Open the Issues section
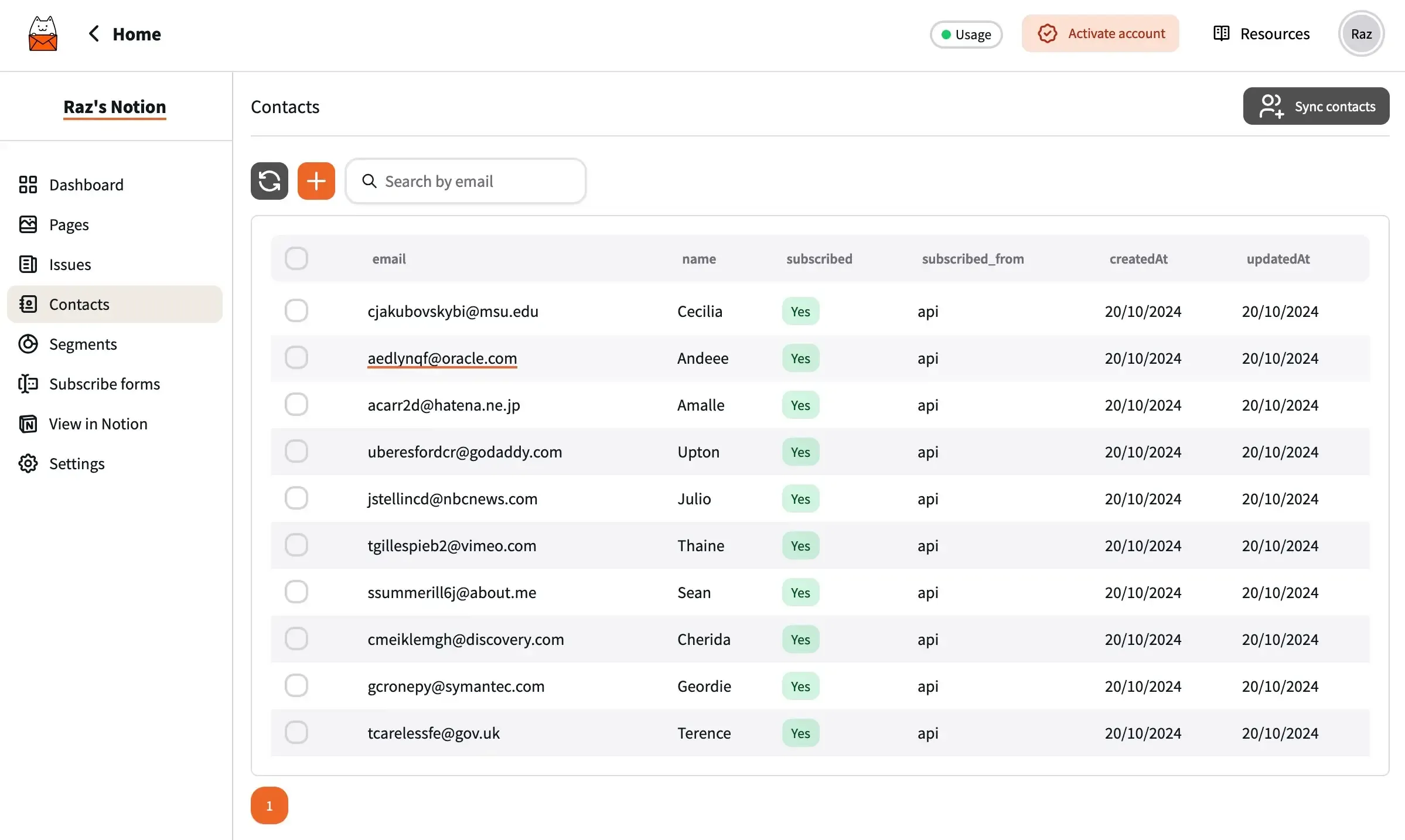This screenshot has height=840, width=1405. (70, 264)
